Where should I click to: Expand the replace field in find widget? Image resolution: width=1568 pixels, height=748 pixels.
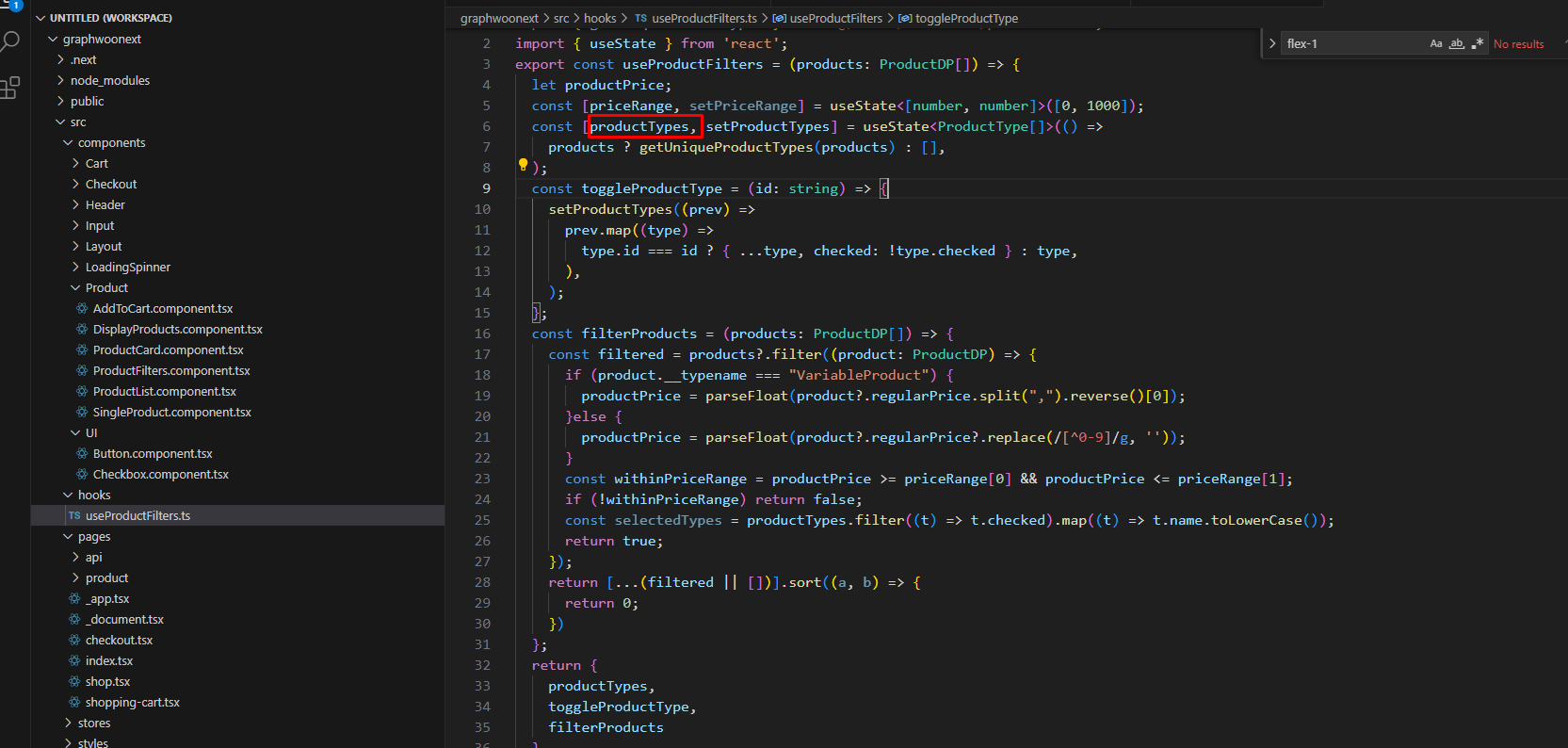coord(1272,44)
